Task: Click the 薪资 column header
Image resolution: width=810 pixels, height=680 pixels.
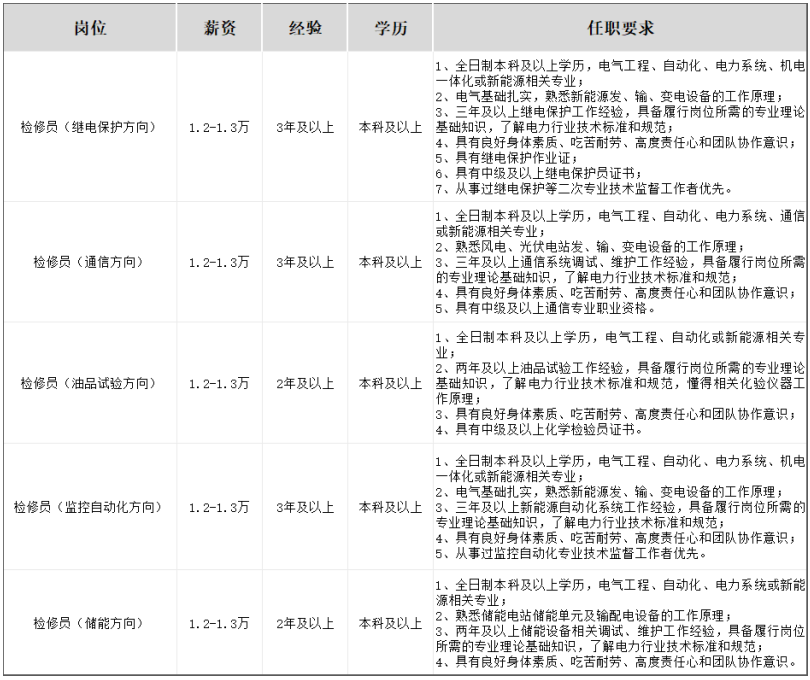Action: [219, 28]
